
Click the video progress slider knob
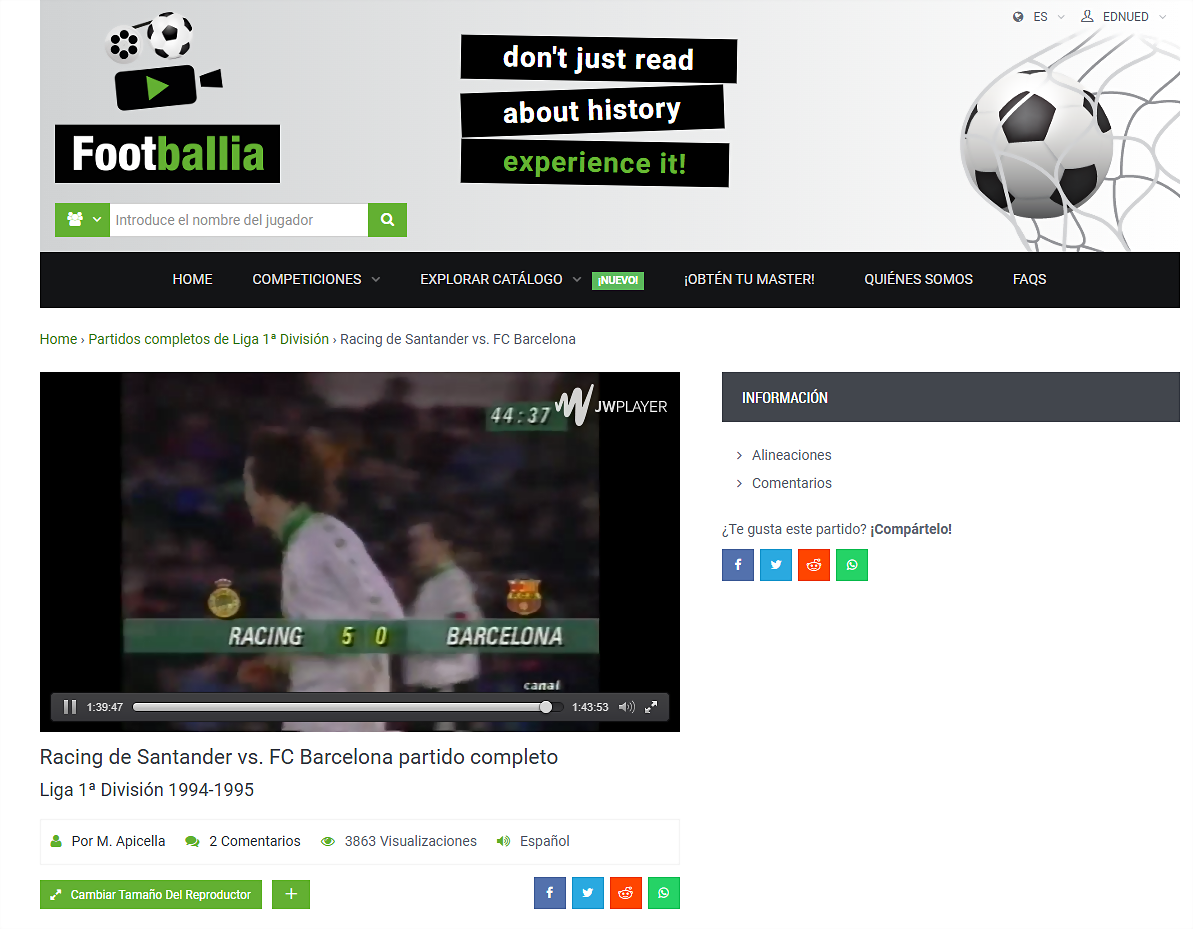(546, 707)
